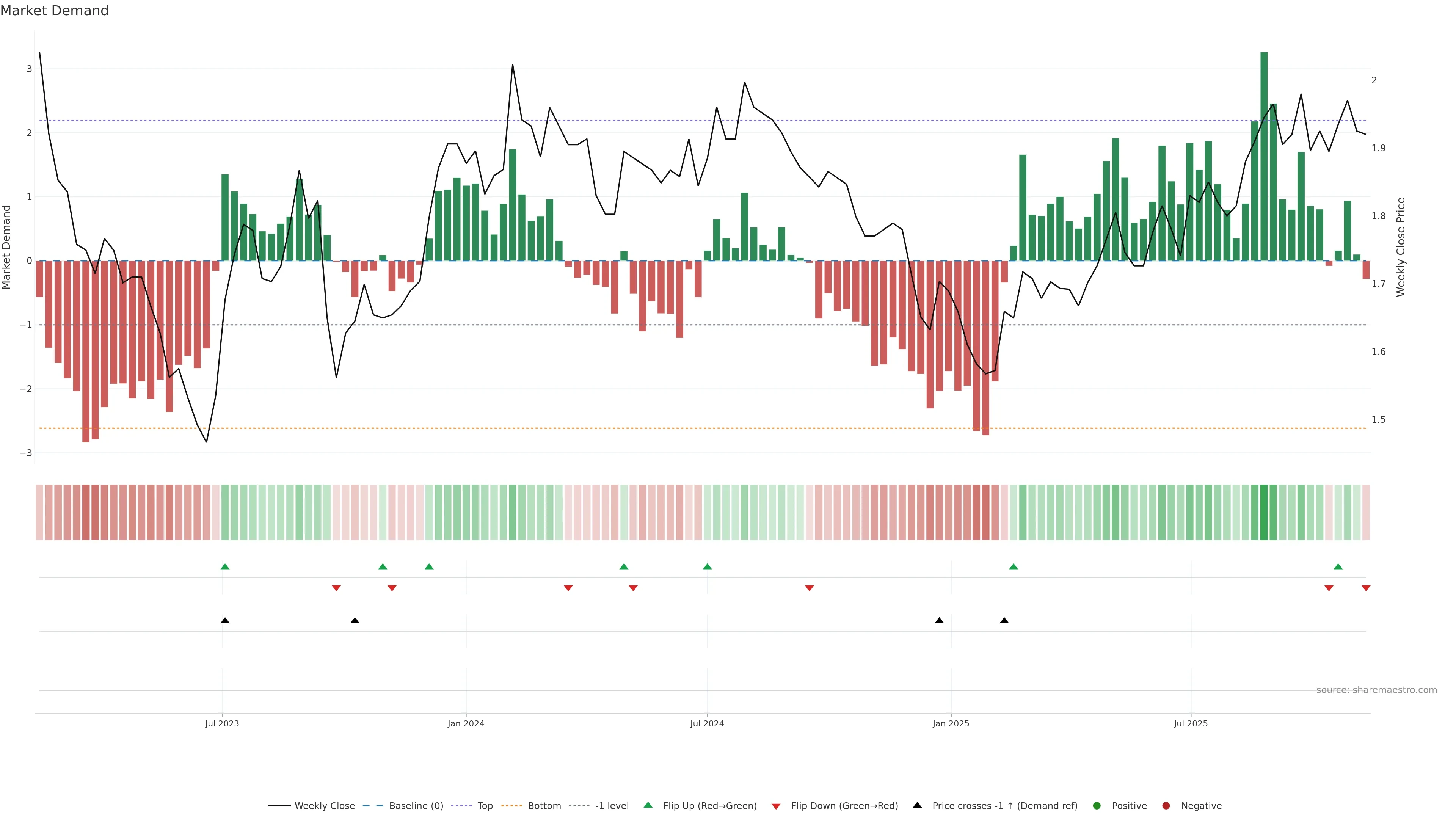Toggle the Top dotted line legend entry
The width and height of the screenshot is (1456, 819).
tap(485, 806)
